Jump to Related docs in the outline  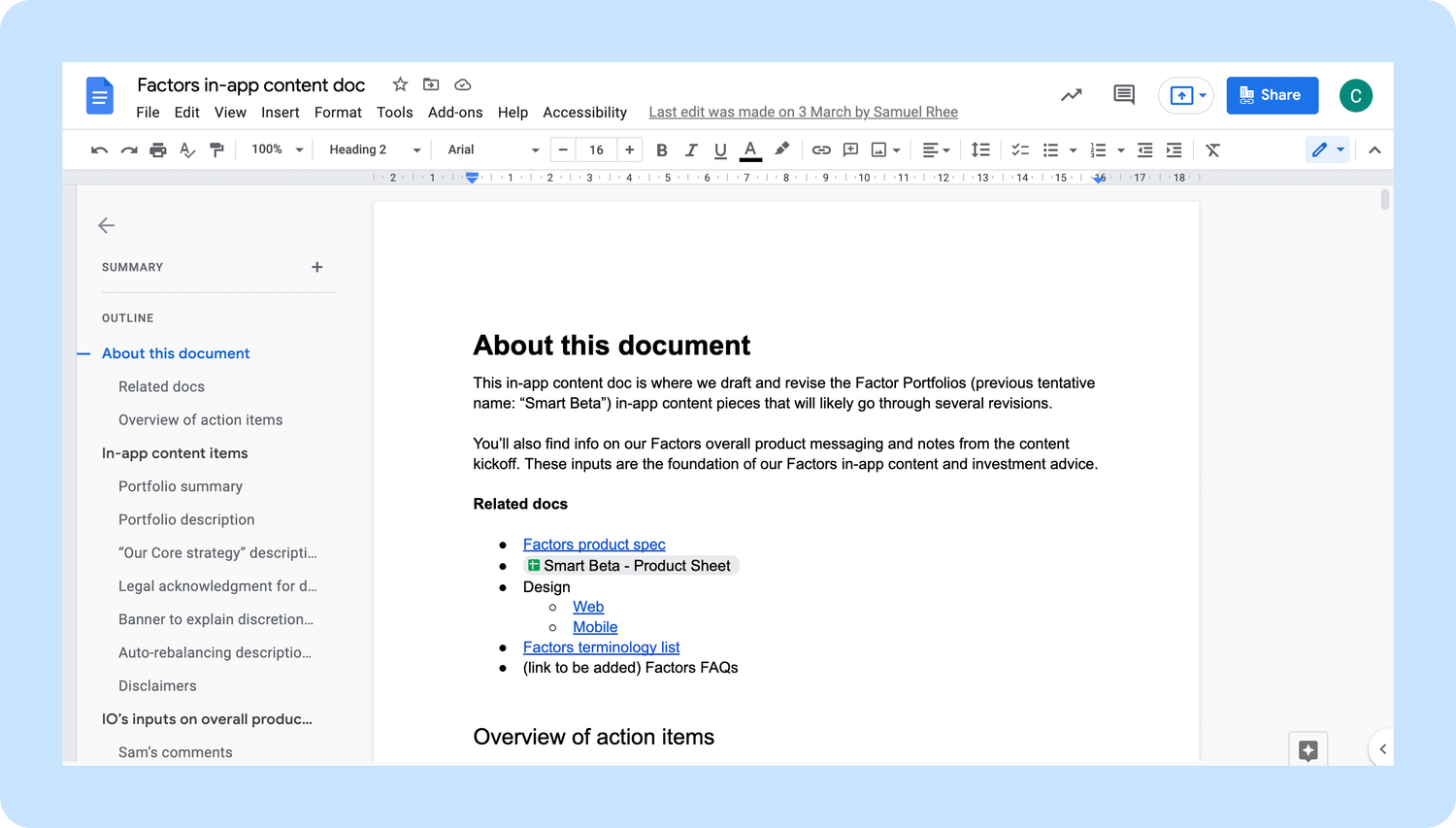pos(161,386)
